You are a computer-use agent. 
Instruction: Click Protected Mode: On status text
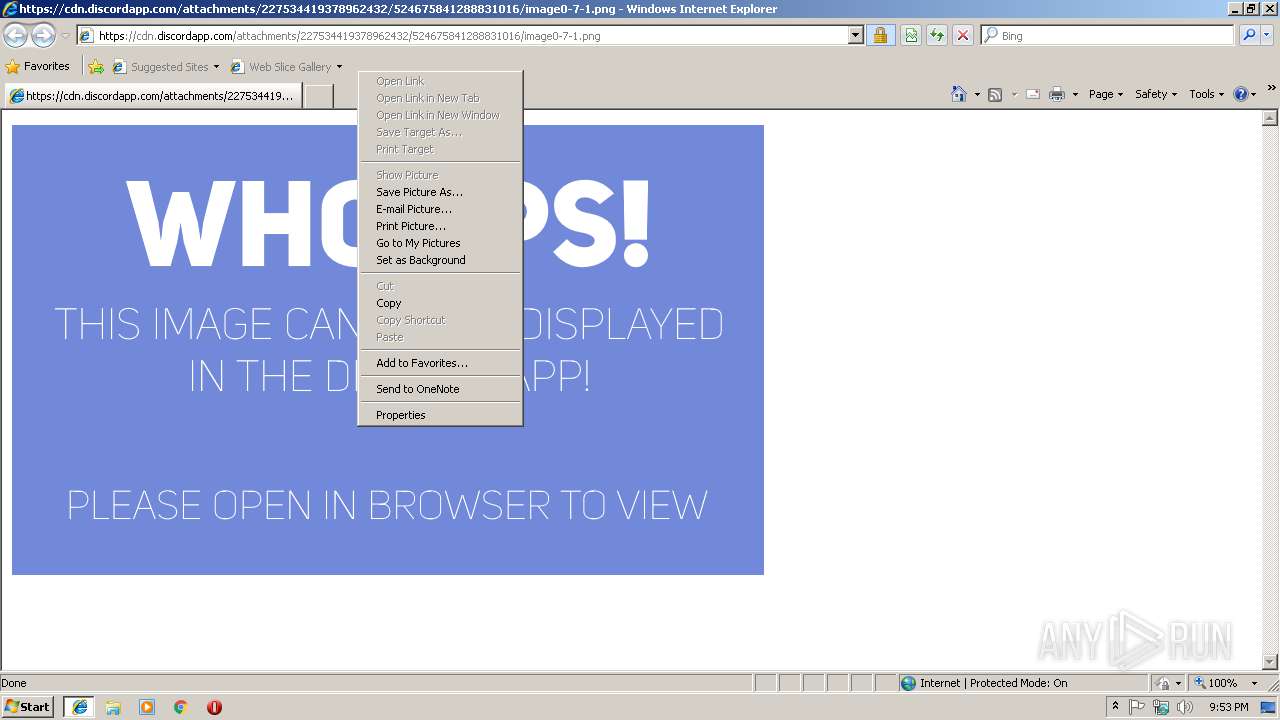coord(1018,683)
